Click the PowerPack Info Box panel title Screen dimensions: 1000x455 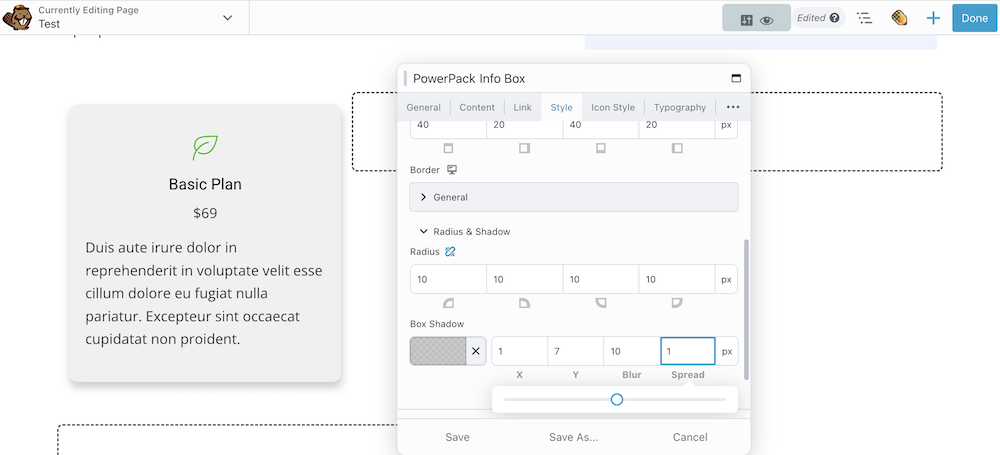click(x=469, y=78)
